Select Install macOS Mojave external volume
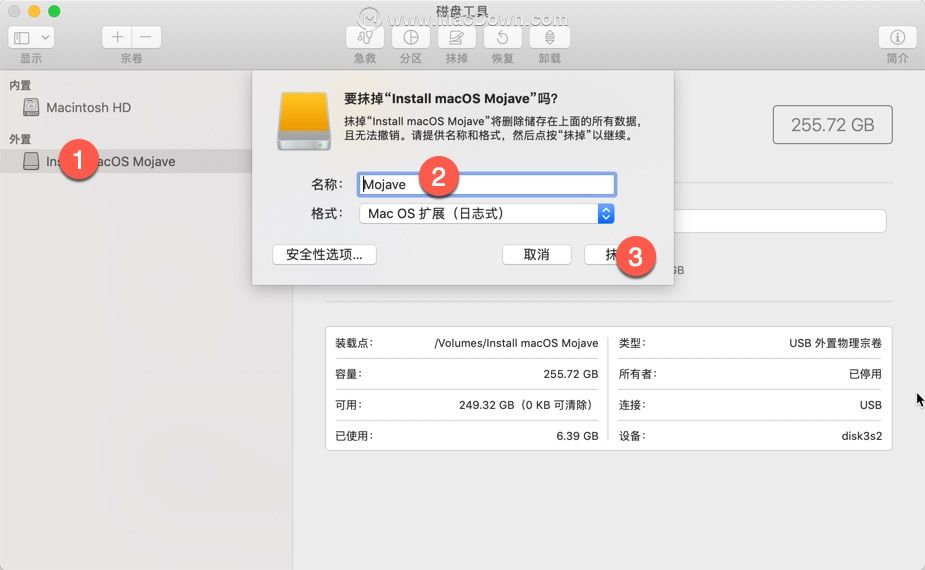925x570 pixels. (x=126, y=161)
